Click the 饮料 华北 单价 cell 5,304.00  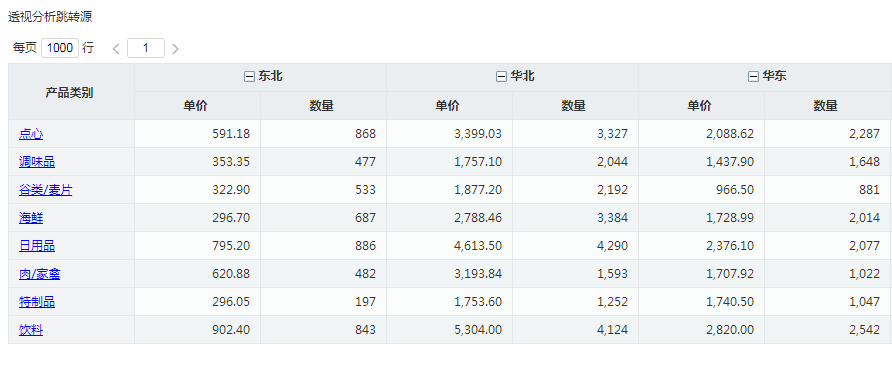point(449,330)
